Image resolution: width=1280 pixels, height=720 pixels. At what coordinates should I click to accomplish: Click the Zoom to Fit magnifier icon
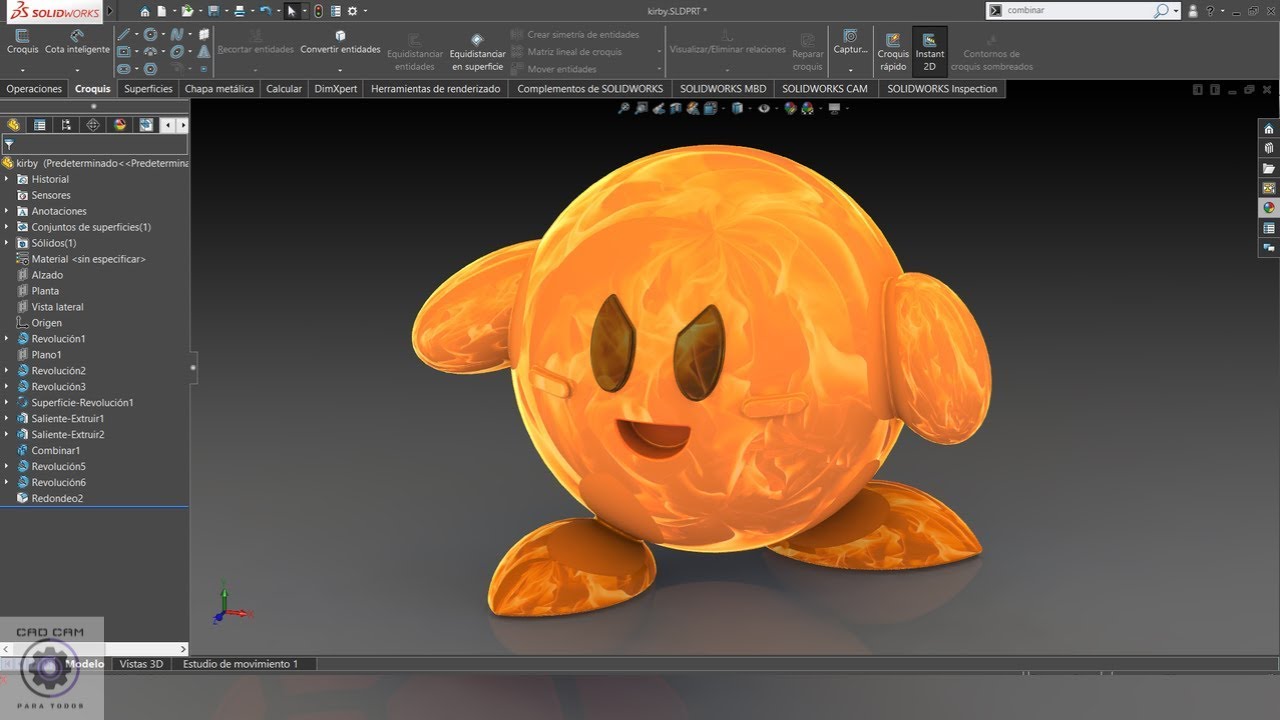(623, 108)
